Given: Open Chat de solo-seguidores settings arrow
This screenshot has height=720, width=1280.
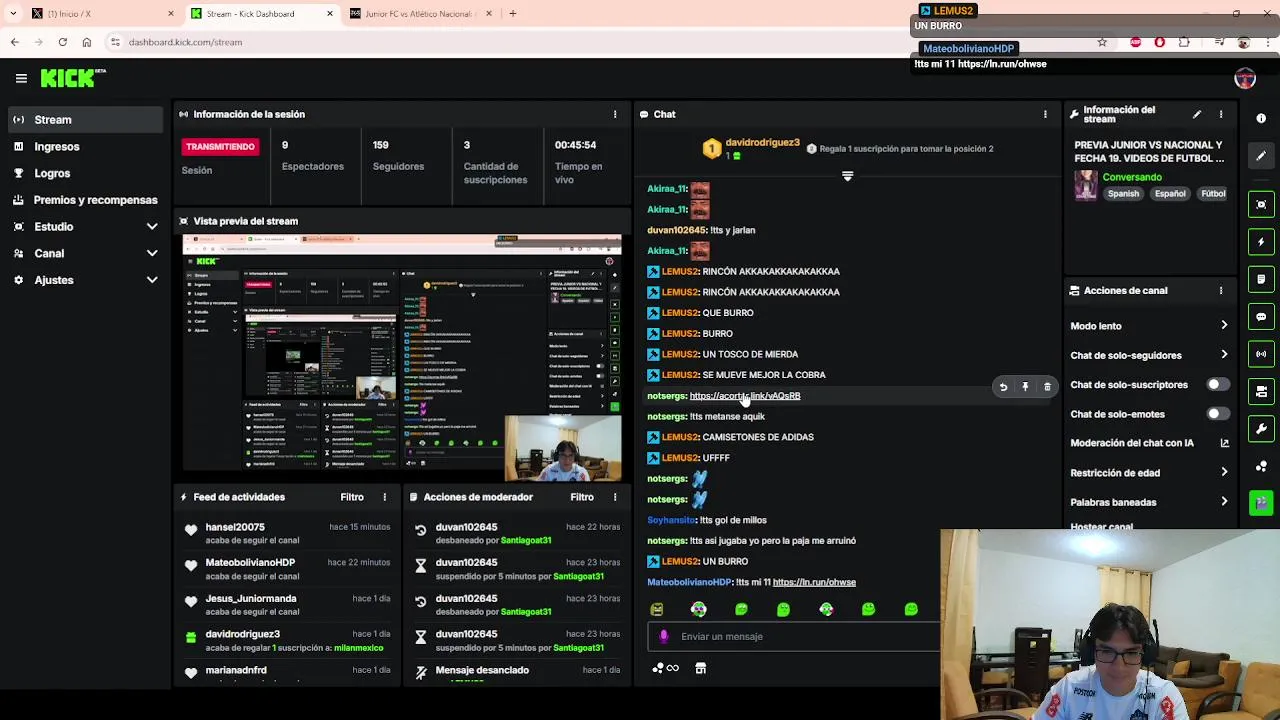Looking at the screenshot, I should 1224,355.
